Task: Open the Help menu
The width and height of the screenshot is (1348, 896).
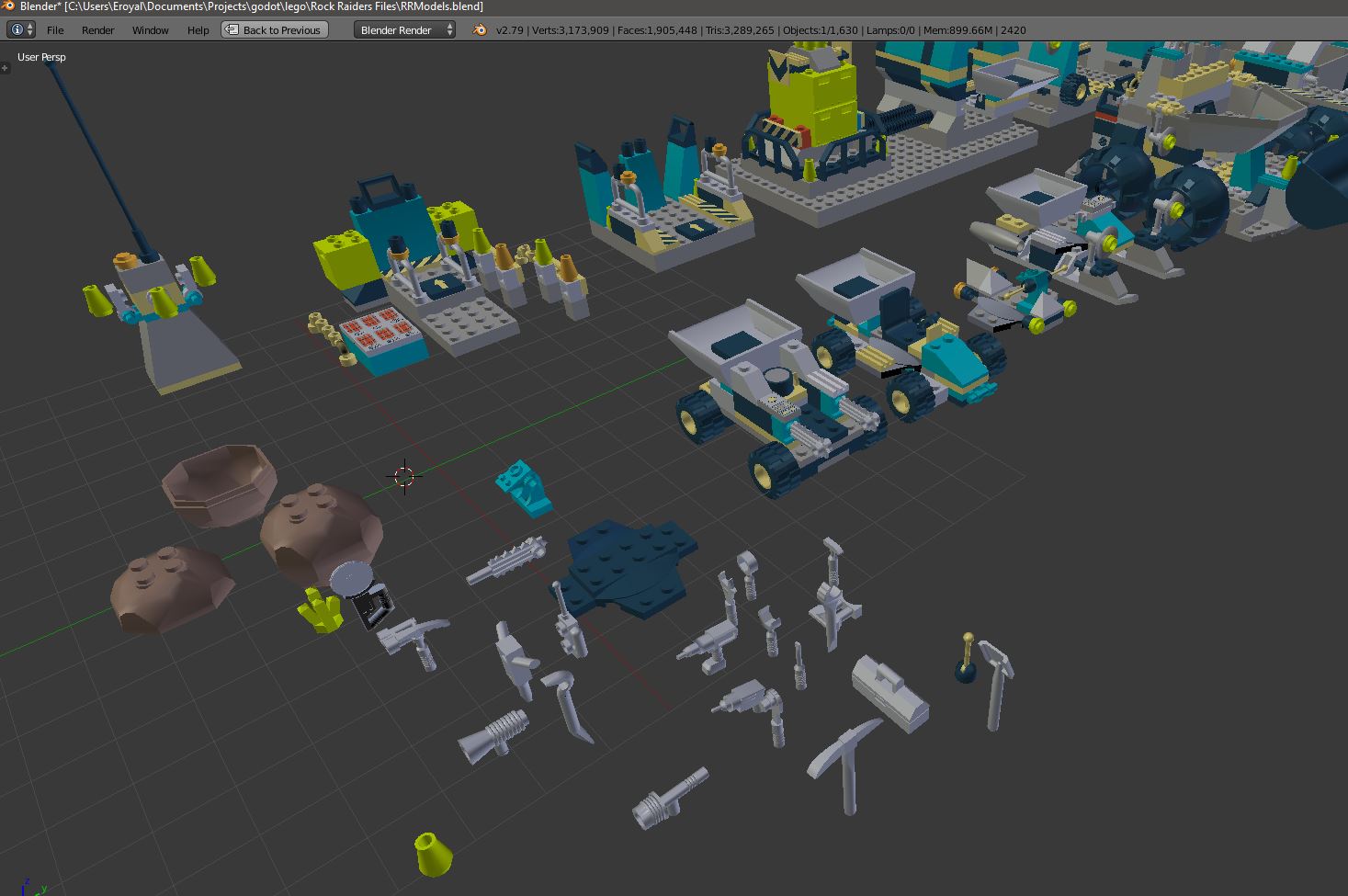Action: 198,30
